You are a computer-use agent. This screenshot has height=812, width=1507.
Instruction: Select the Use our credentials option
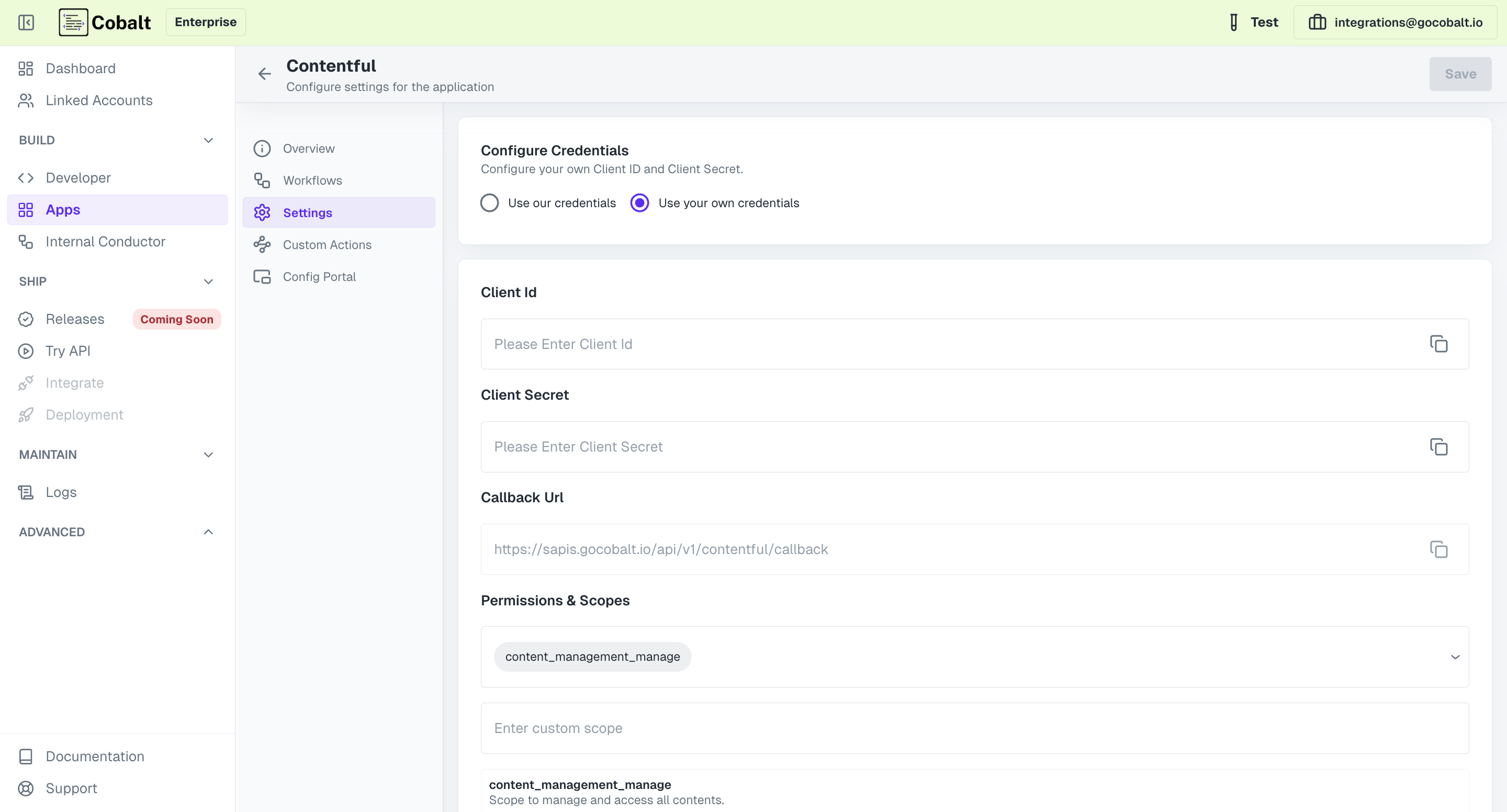coord(490,202)
